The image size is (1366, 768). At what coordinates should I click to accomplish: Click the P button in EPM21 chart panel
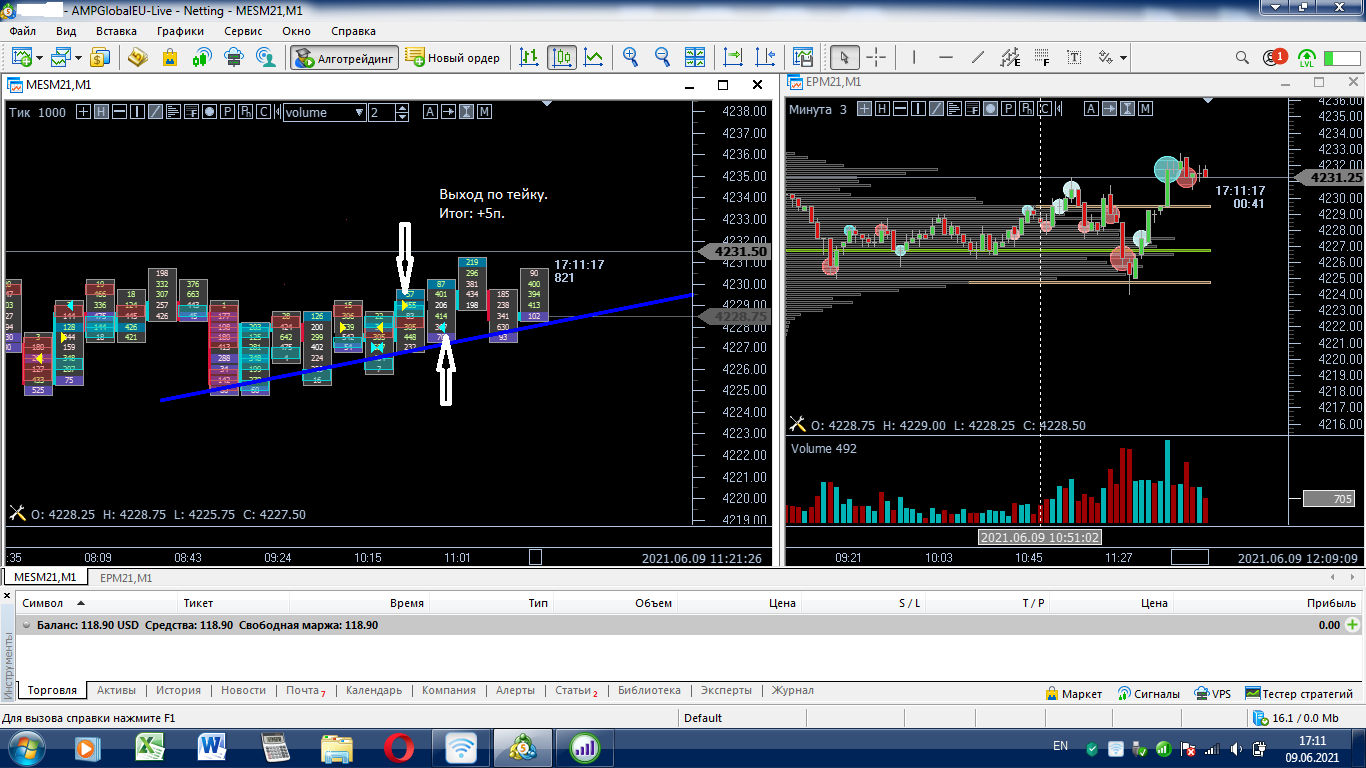(x=1009, y=109)
